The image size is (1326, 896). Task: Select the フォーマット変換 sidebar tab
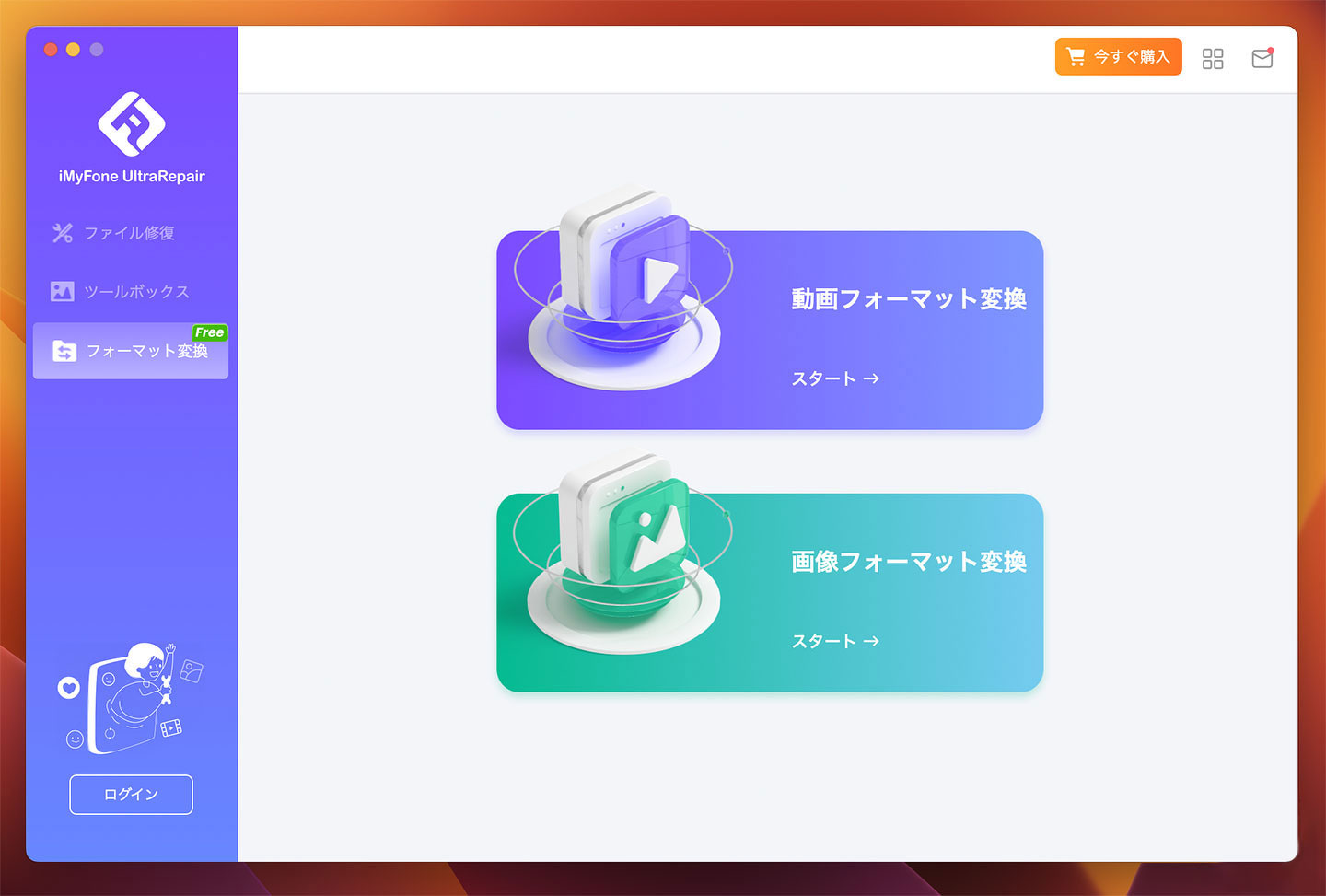[x=131, y=351]
